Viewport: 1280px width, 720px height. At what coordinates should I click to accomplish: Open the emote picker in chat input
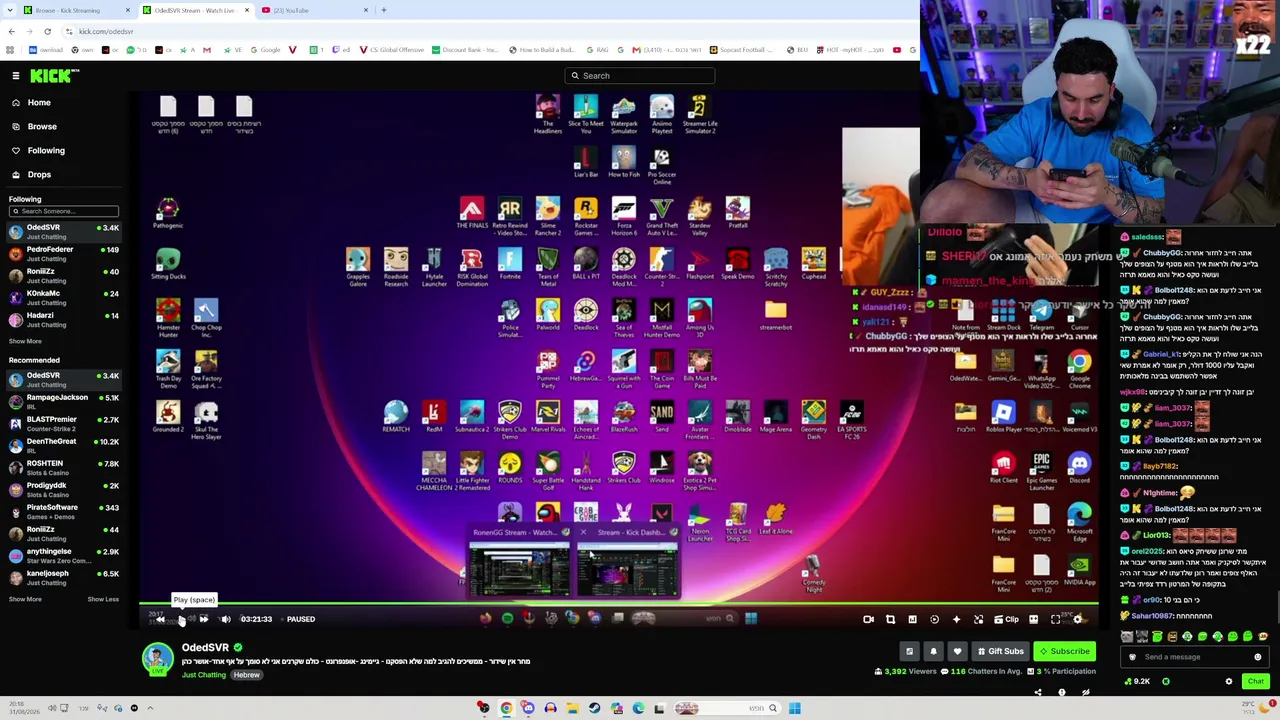coord(1257,658)
